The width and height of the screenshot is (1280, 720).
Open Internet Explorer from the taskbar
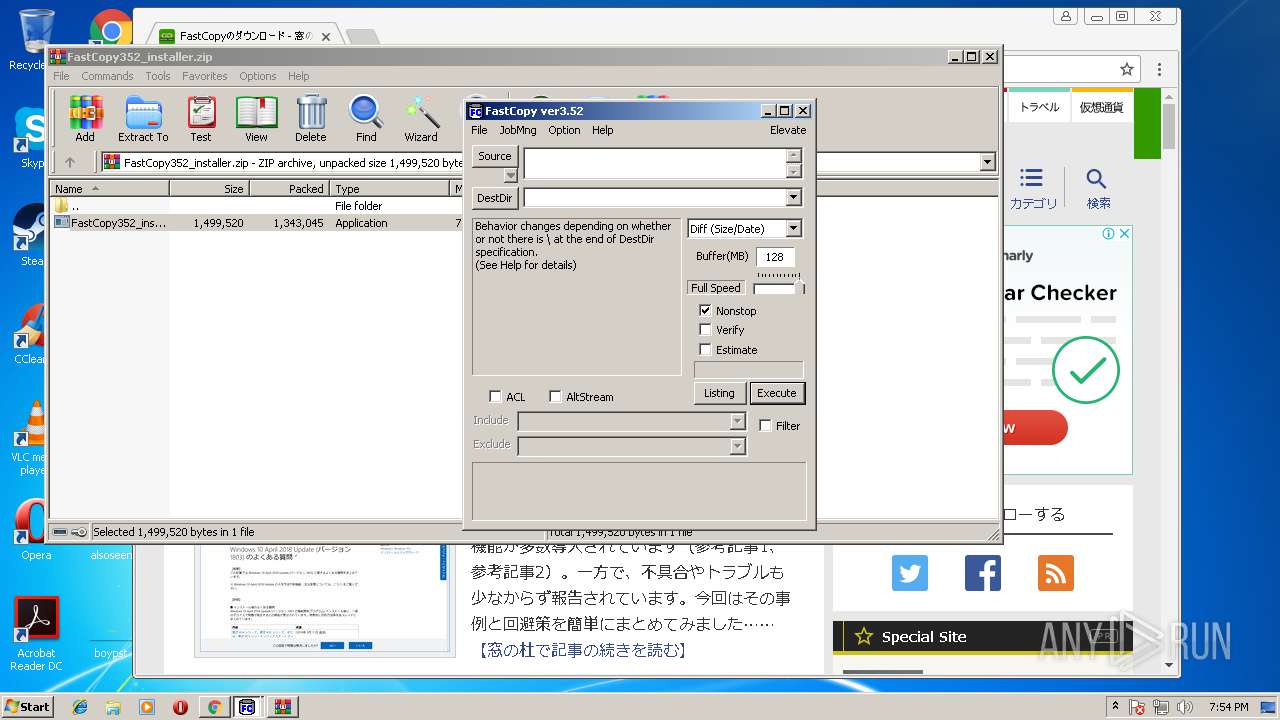point(79,707)
